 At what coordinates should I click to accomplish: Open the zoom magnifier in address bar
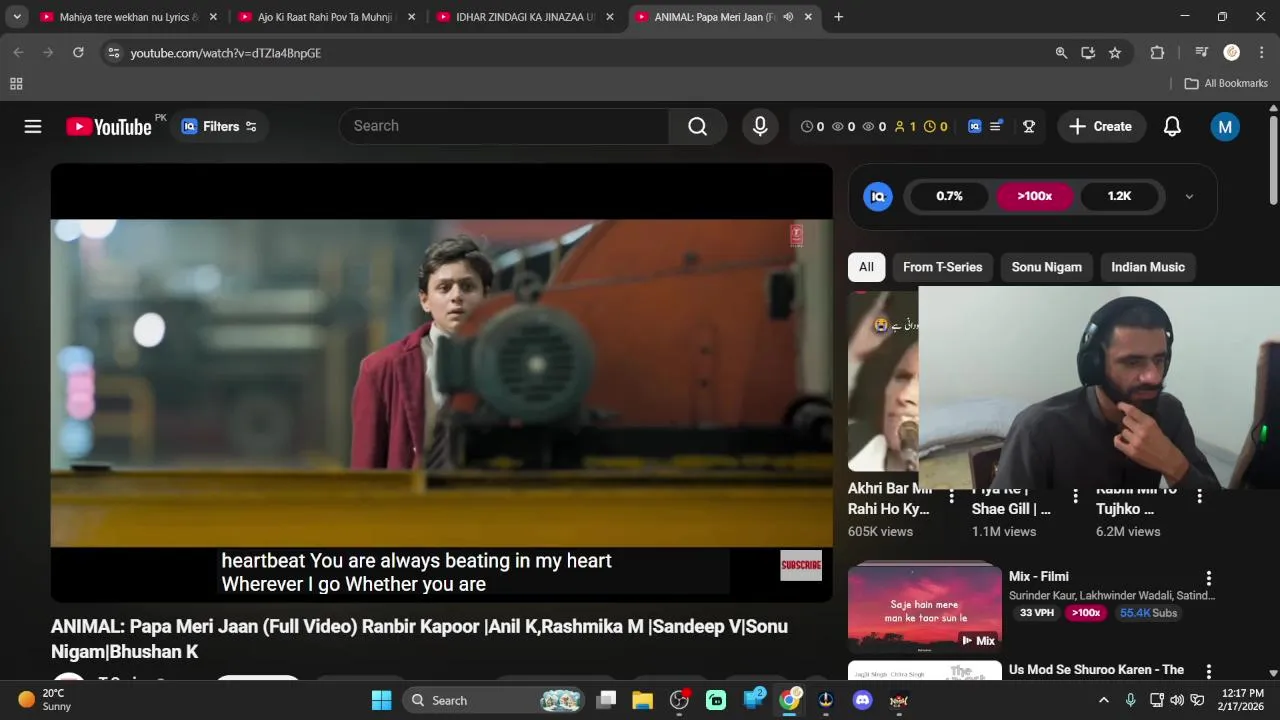click(1061, 53)
